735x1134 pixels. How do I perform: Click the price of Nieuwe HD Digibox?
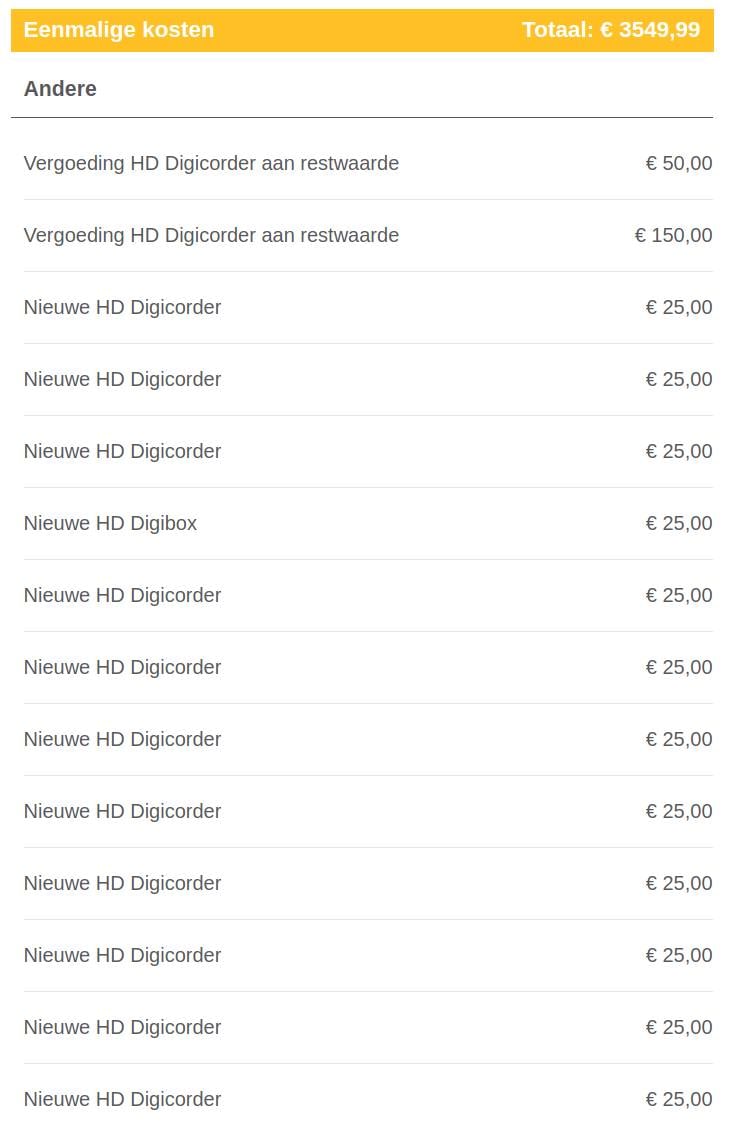(x=679, y=523)
